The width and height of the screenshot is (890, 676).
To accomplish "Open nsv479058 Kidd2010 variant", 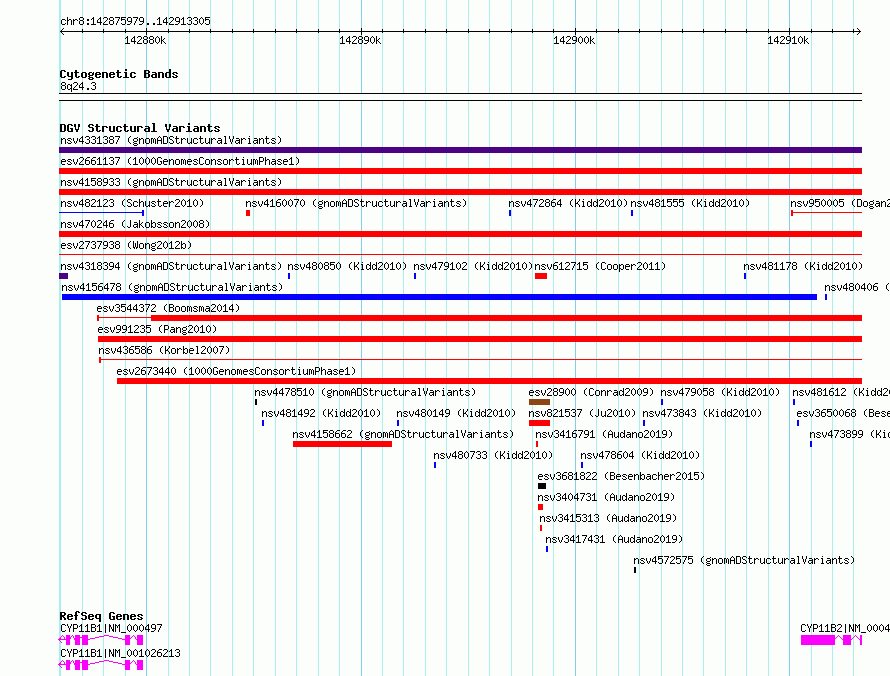I will coord(720,392).
